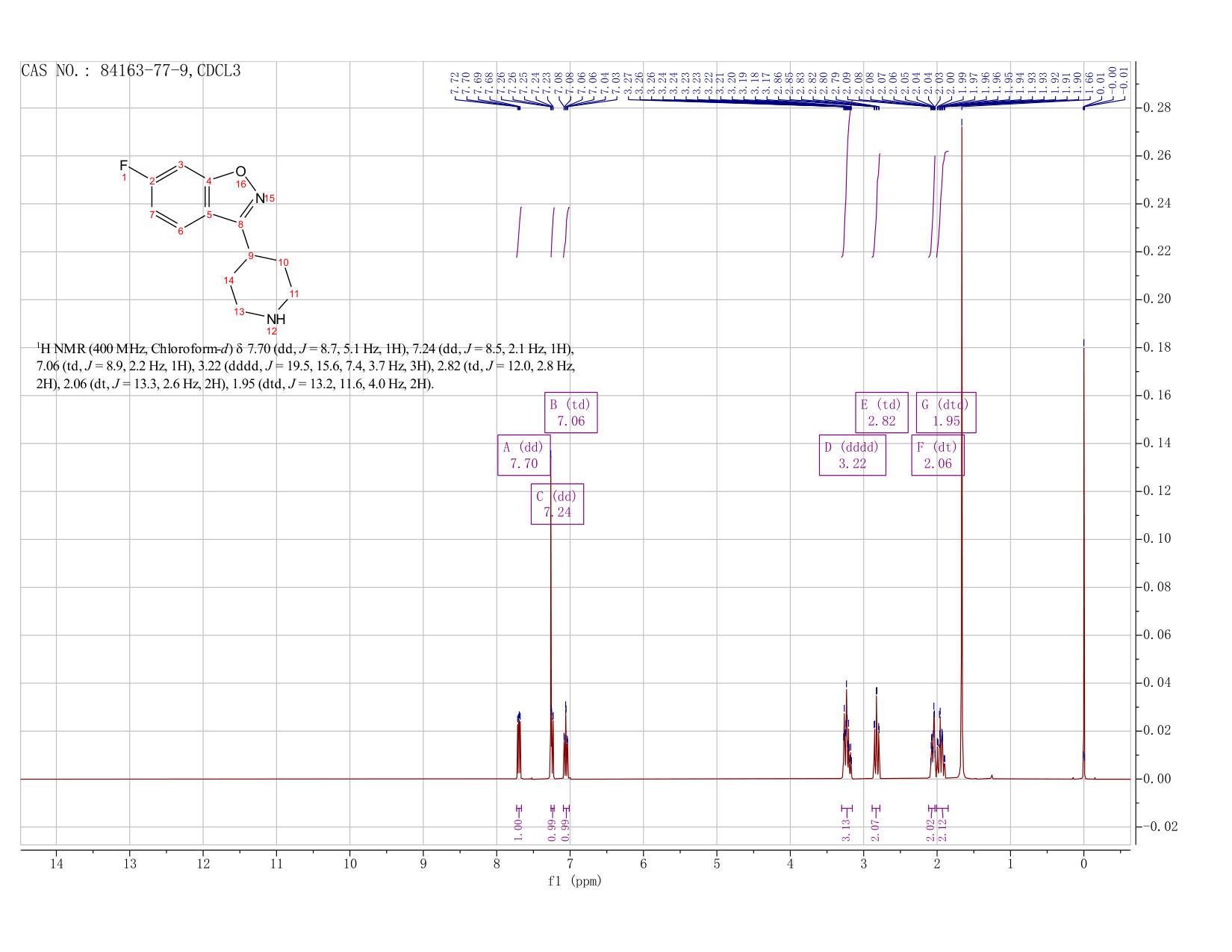Click integral value 2.07 below 2.82 peak
Viewport: 1232px width, 952px height.
[876, 830]
